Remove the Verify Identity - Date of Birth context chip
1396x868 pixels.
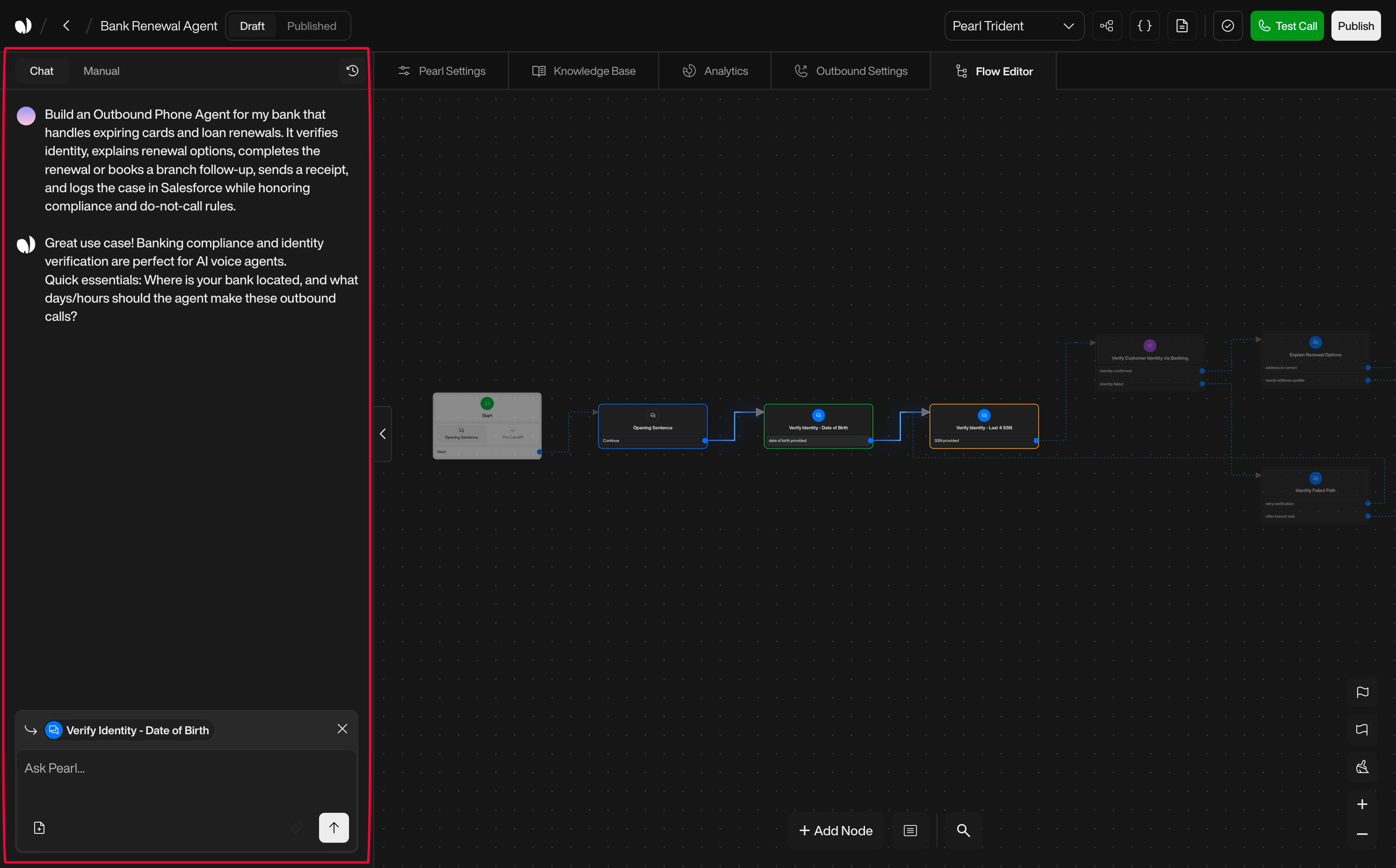[x=342, y=729]
